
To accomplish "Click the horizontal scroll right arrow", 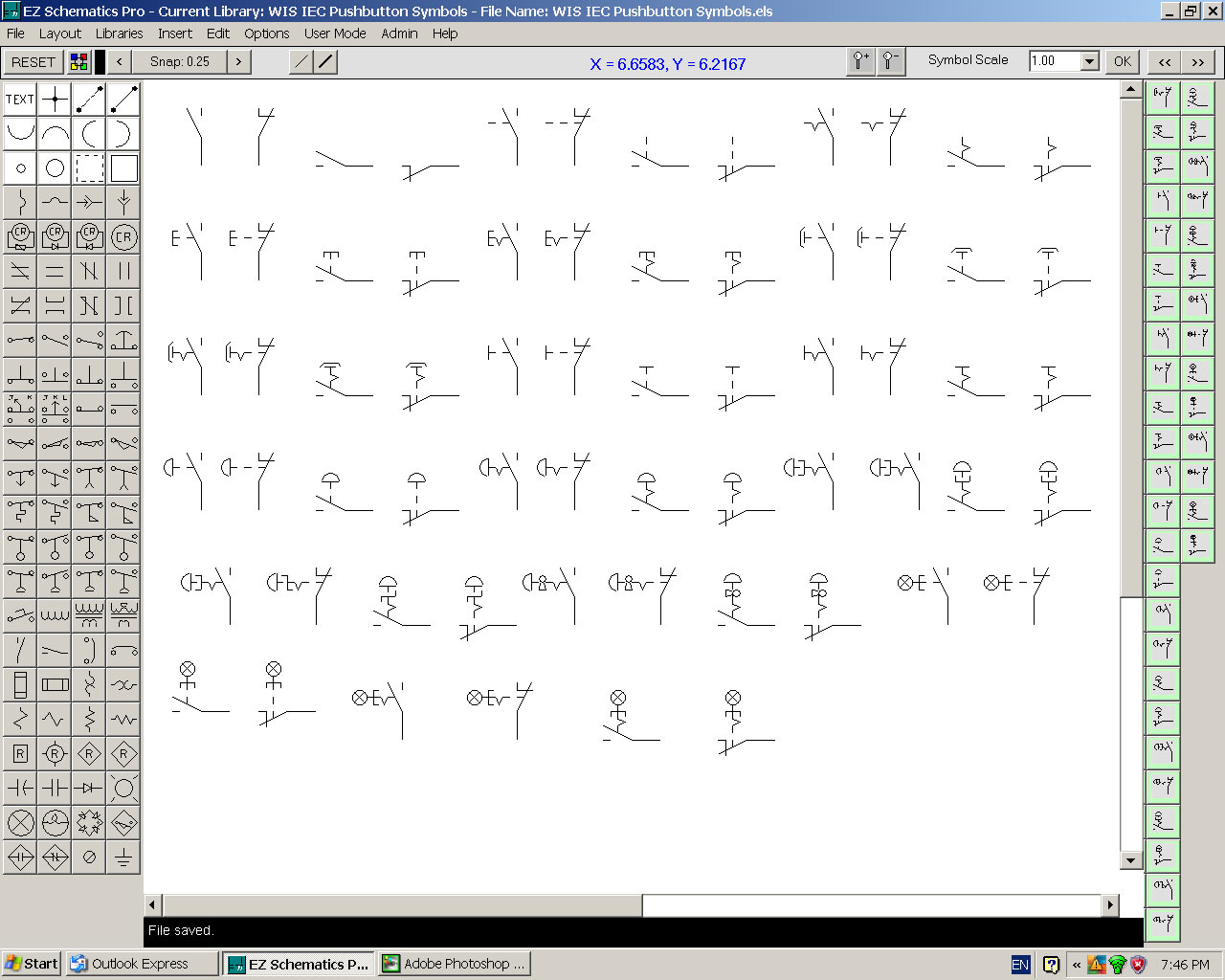I will pyautogui.click(x=1110, y=905).
